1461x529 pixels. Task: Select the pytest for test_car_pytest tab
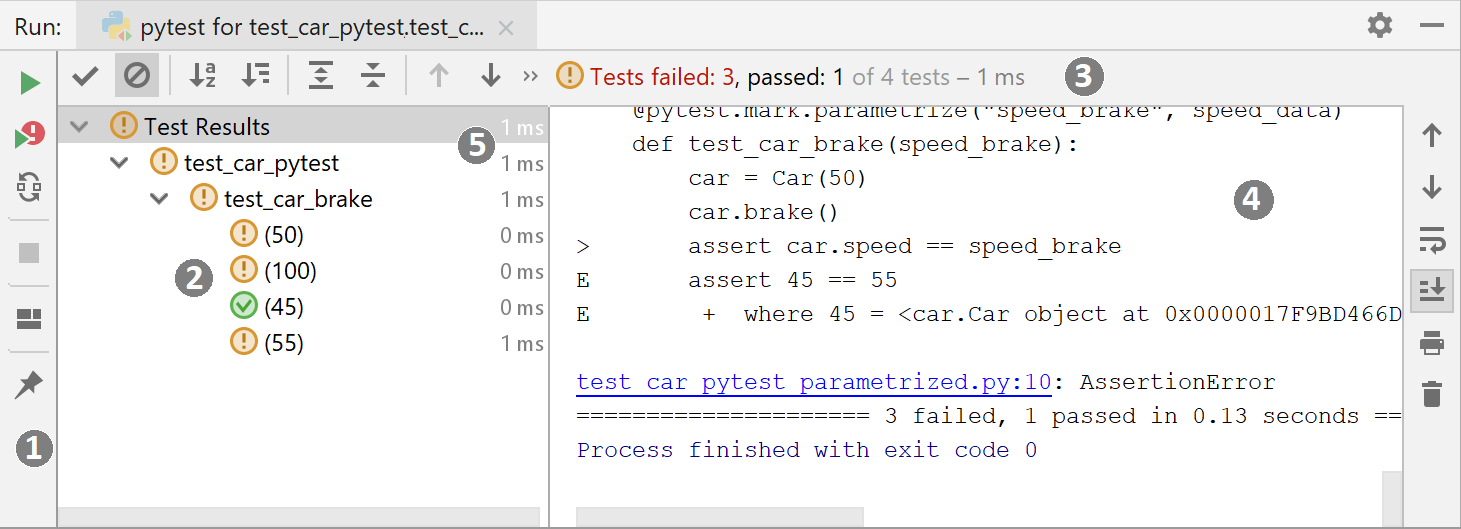pyautogui.click(x=306, y=27)
